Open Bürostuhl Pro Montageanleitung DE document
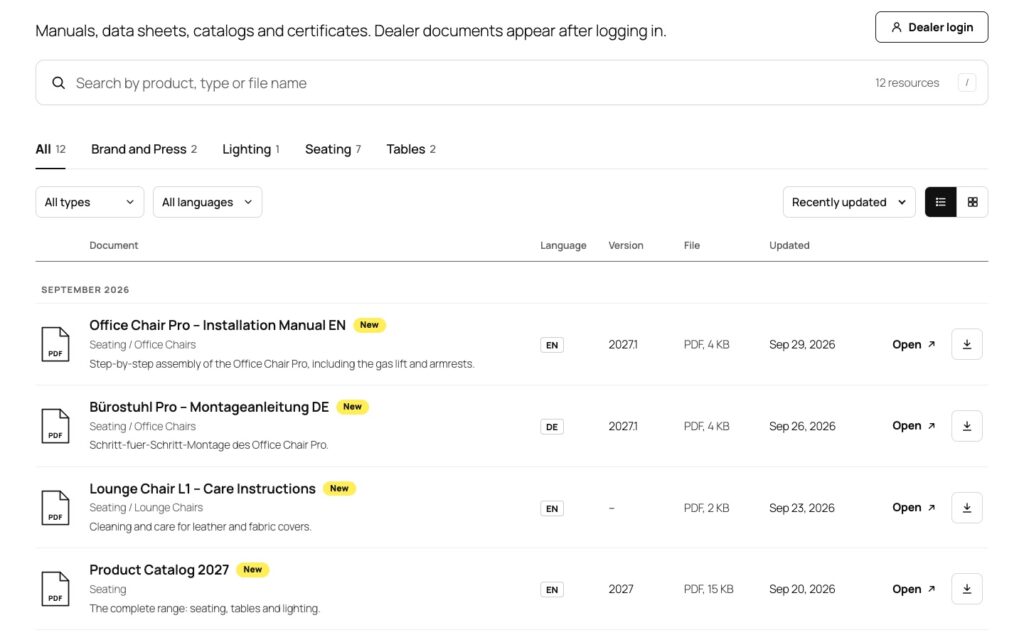Viewport: 1024px width, 640px height. pyautogui.click(x=209, y=407)
